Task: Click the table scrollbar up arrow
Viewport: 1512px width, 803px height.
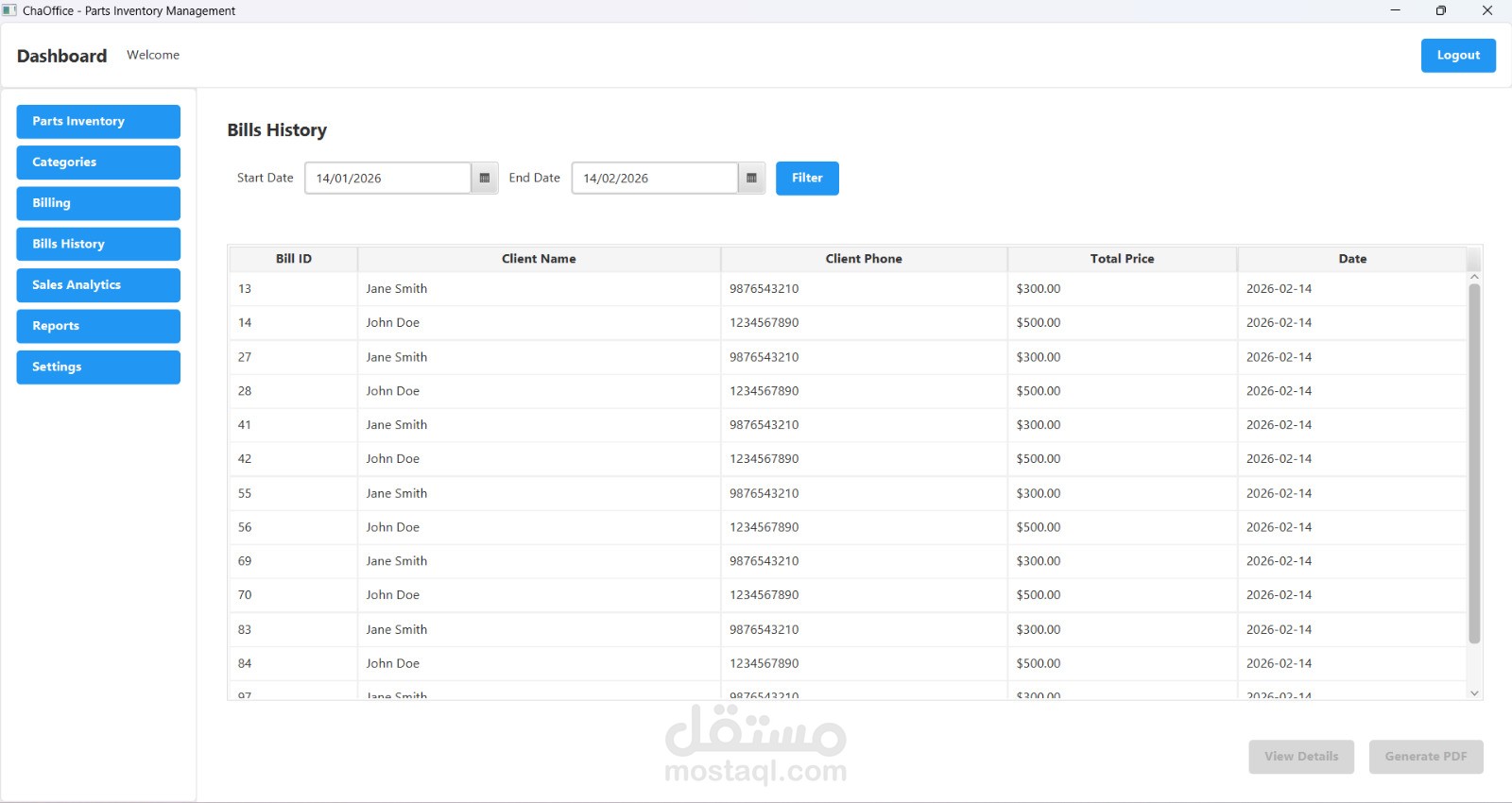Action: point(1474,277)
